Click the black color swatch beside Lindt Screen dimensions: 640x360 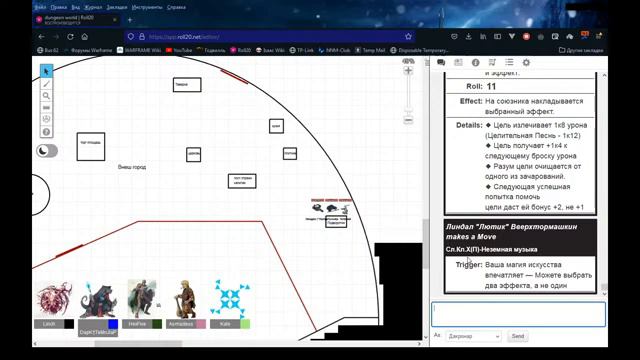(69, 324)
